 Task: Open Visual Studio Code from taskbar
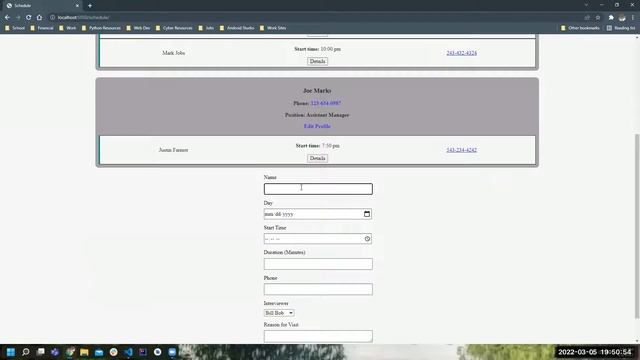click(129, 352)
